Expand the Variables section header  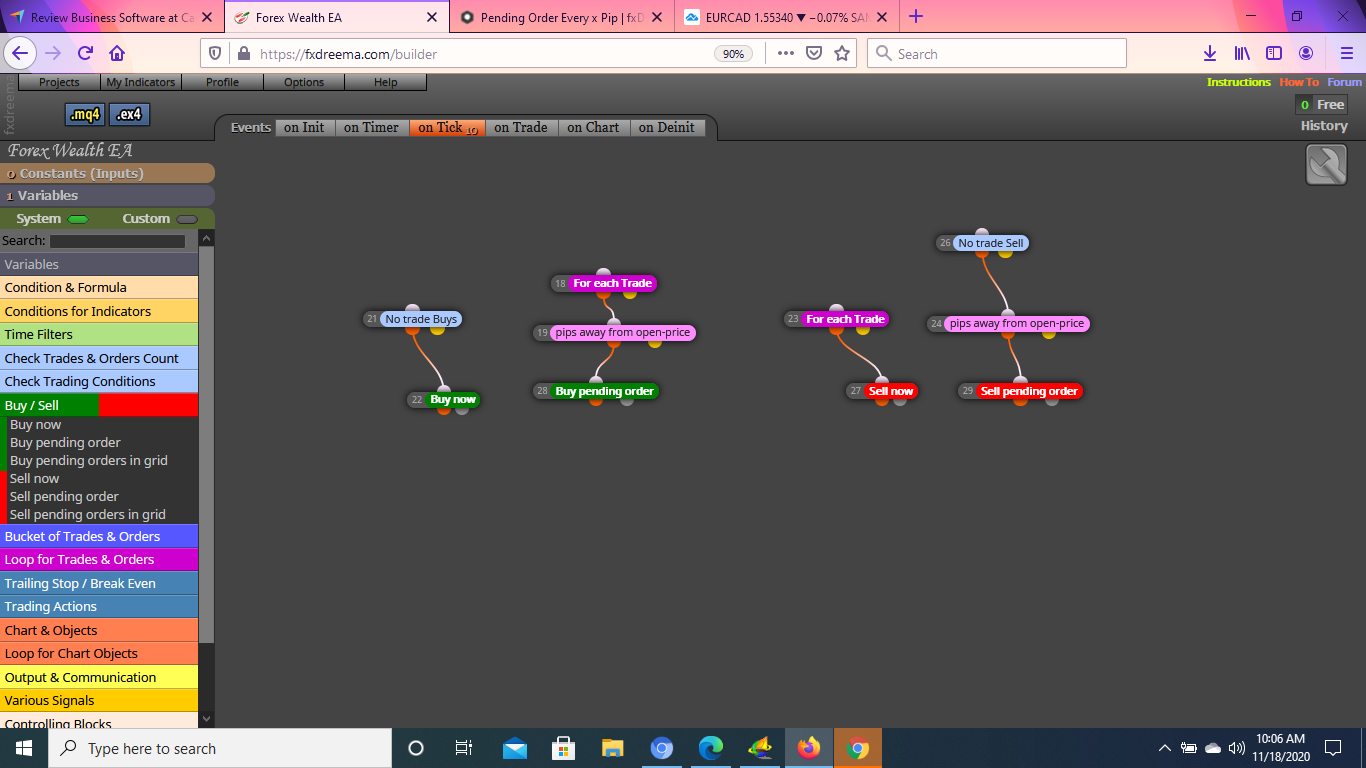coord(107,196)
